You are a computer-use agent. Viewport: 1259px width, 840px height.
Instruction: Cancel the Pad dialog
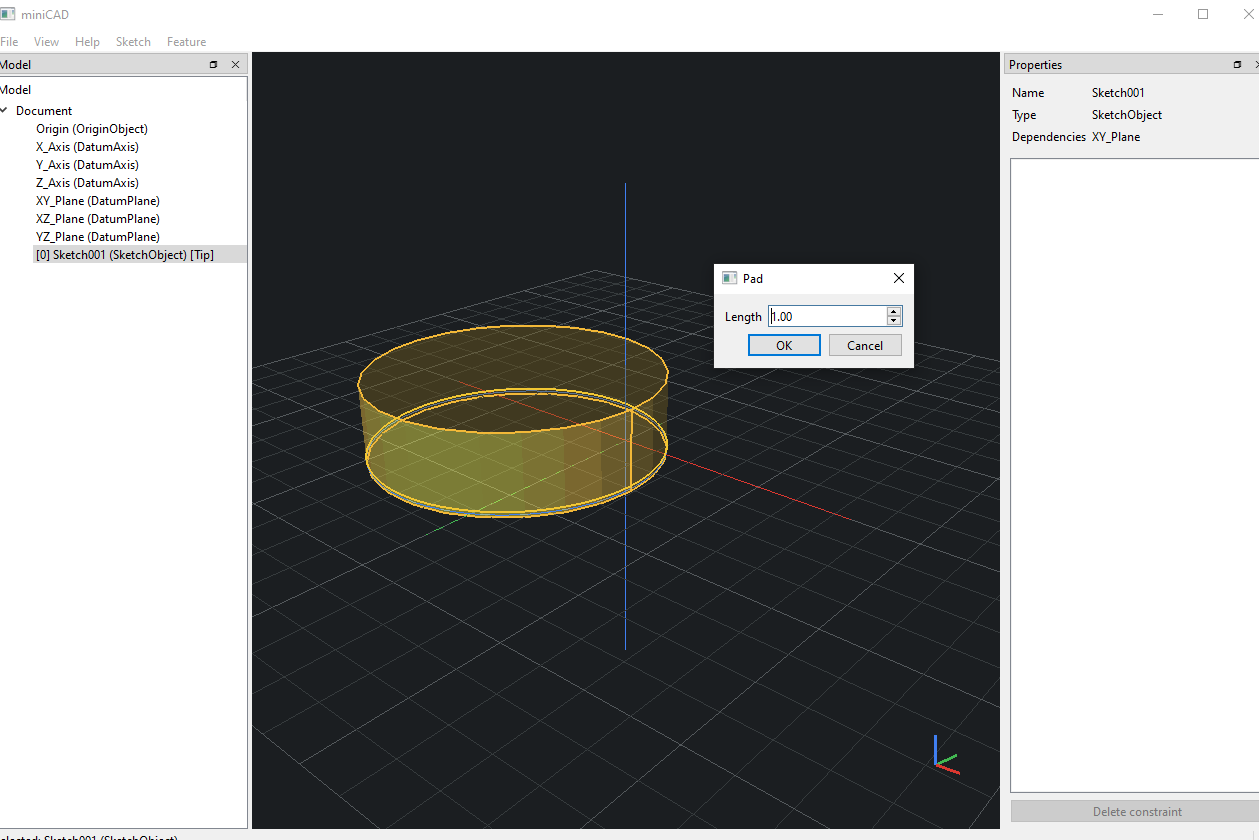[x=865, y=345]
